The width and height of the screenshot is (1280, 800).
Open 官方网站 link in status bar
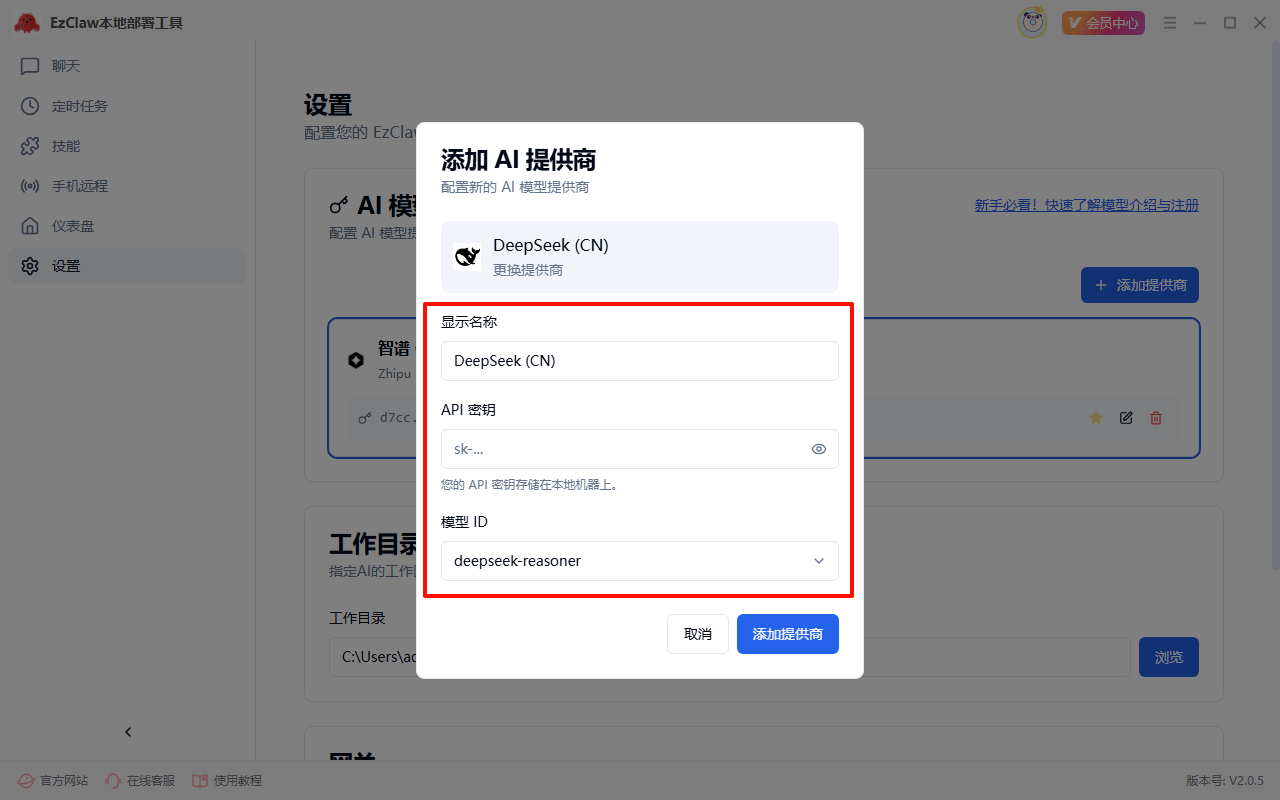(53, 780)
